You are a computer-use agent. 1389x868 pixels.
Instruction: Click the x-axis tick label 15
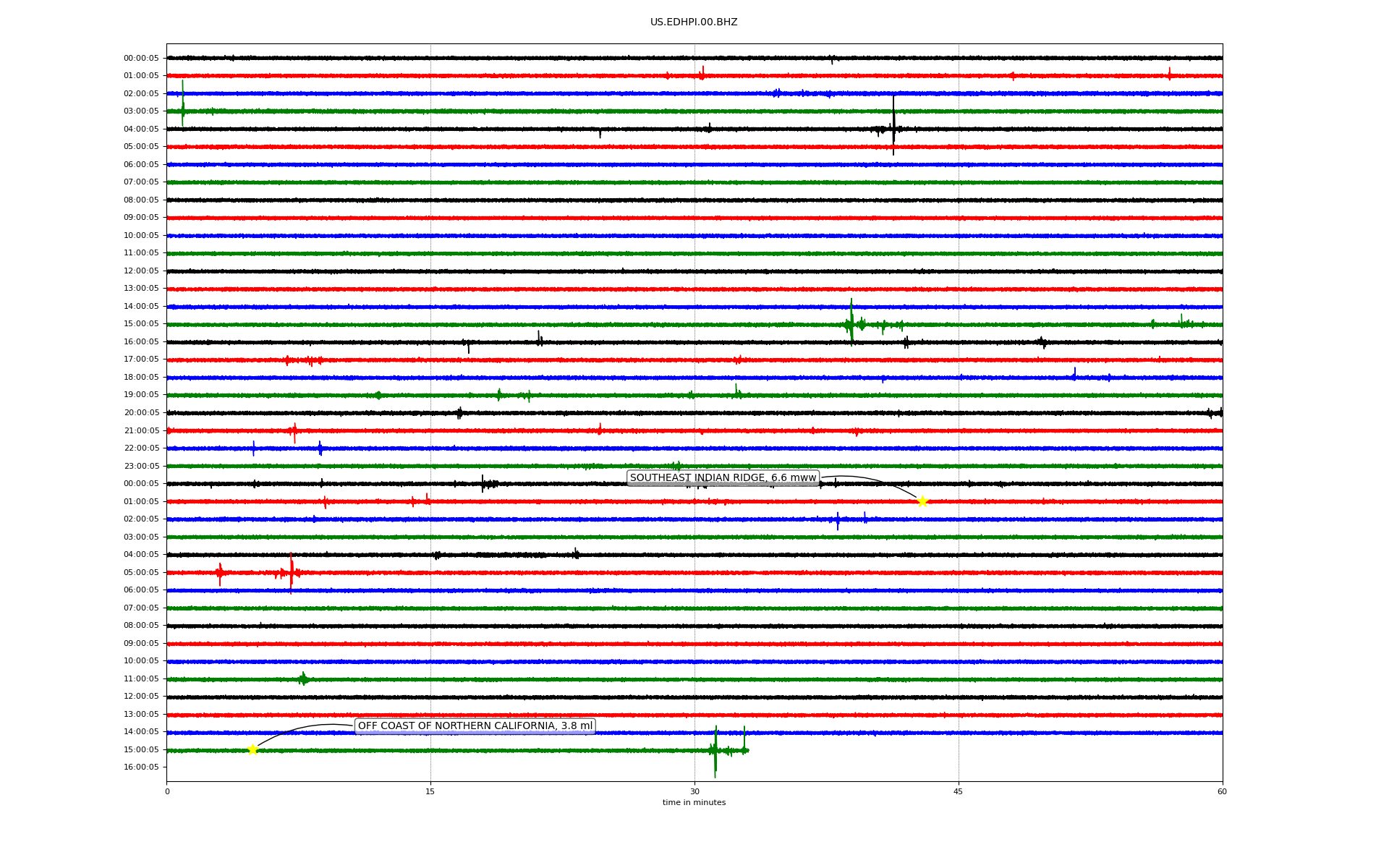tap(430, 791)
